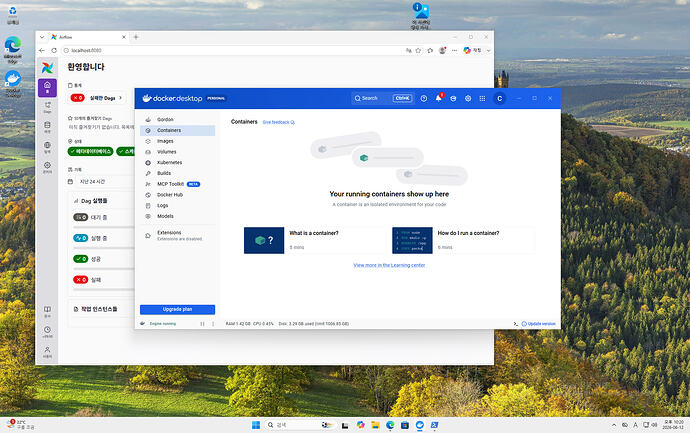Click the Docker Desktop help icon

423,99
